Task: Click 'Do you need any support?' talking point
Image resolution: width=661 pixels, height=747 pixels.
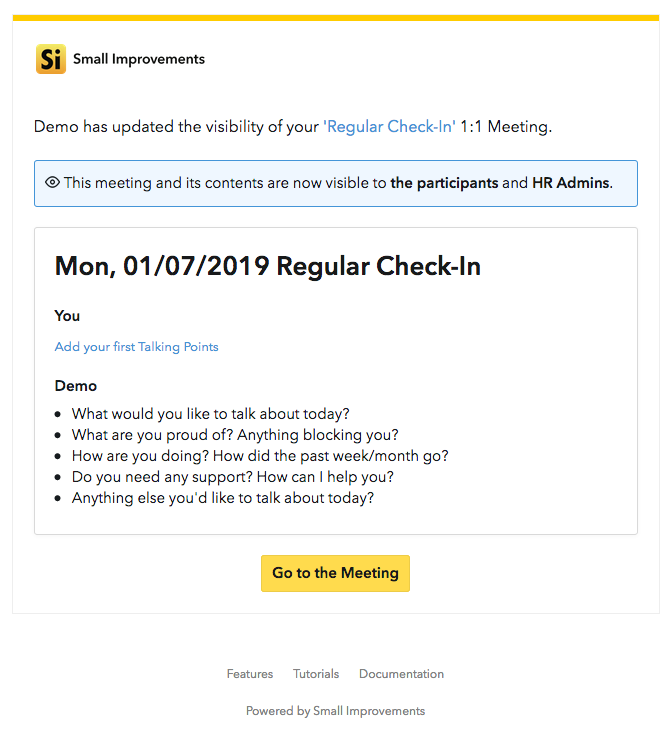Action: pos(233,476)
